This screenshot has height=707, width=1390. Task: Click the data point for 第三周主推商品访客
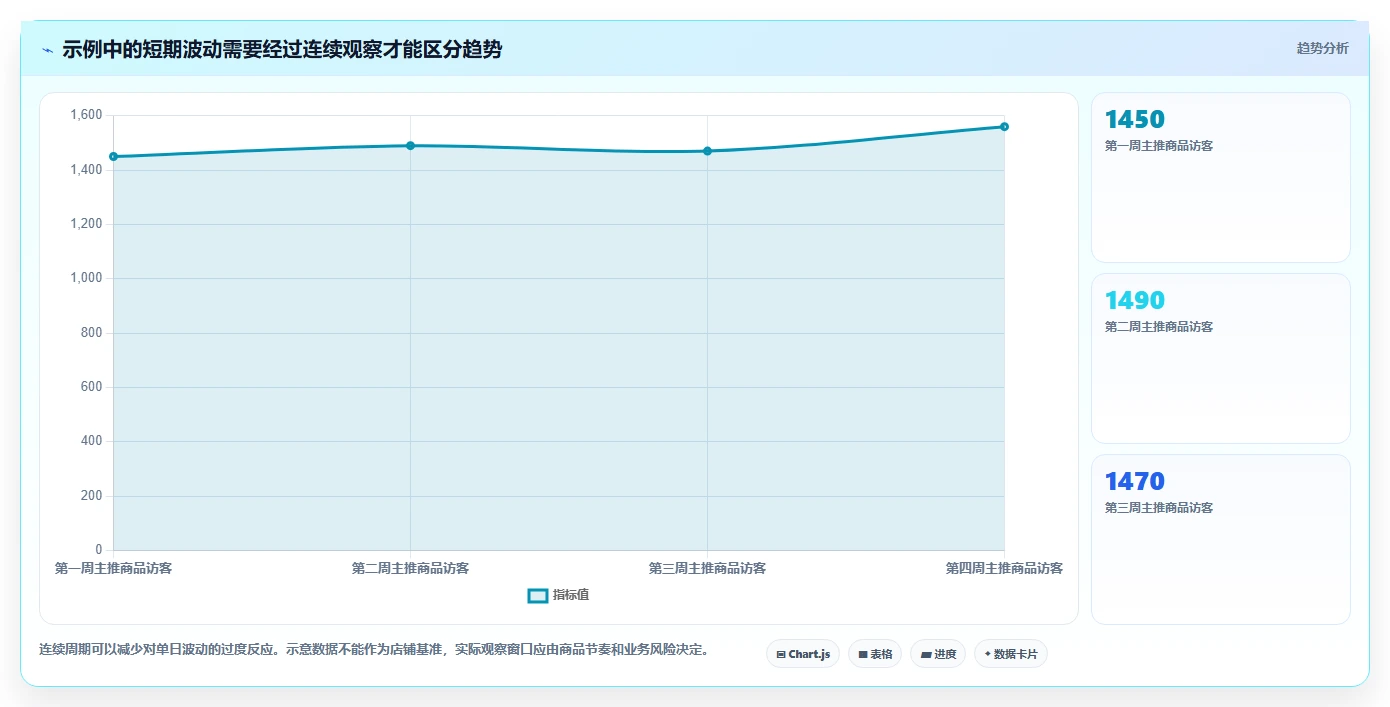(707, 151)
